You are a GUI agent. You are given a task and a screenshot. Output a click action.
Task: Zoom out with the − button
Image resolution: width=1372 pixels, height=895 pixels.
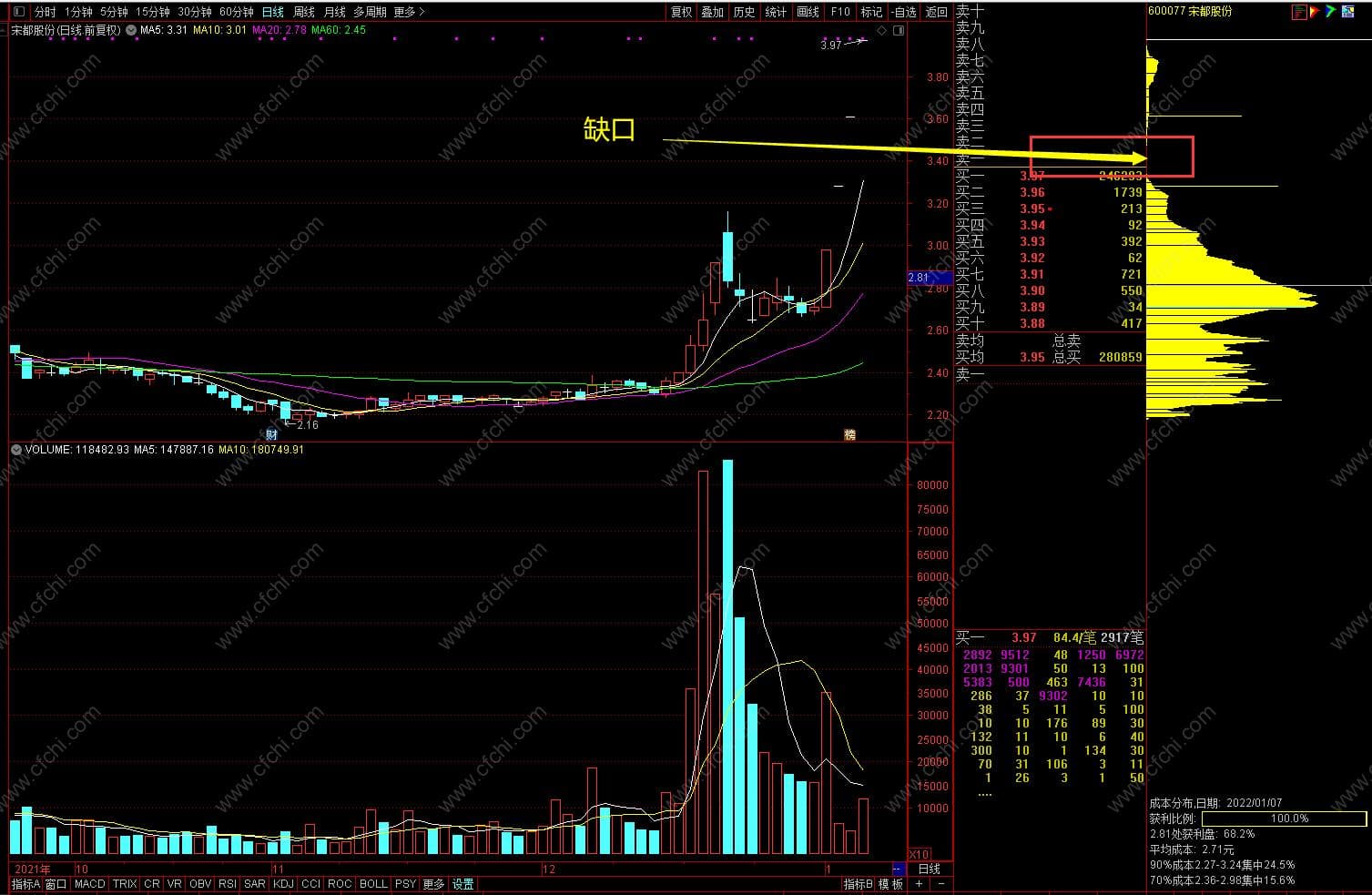click(941, 884)
